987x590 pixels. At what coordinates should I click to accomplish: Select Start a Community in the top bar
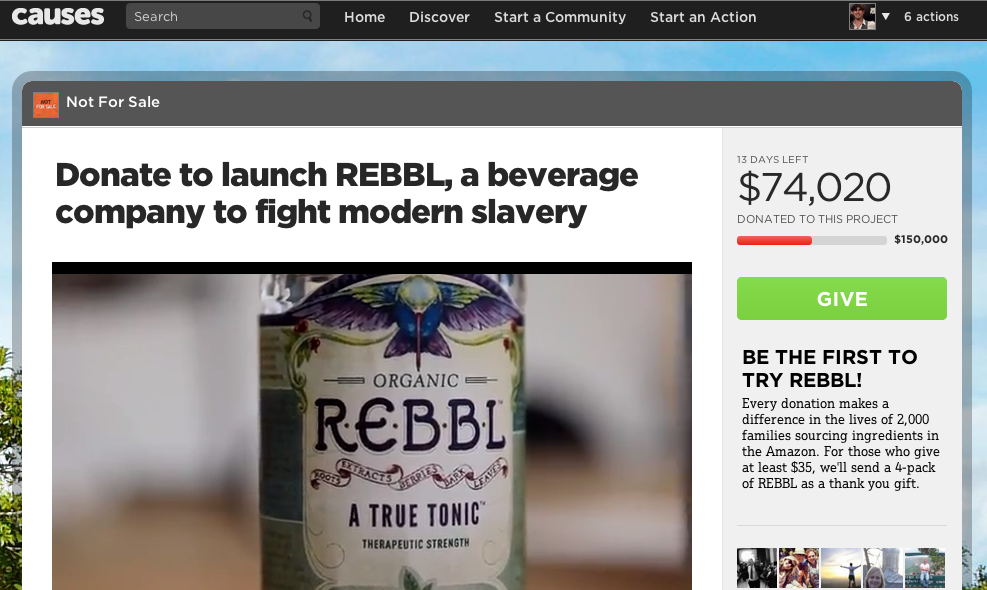pyautogui.click(x=560, y=17)
